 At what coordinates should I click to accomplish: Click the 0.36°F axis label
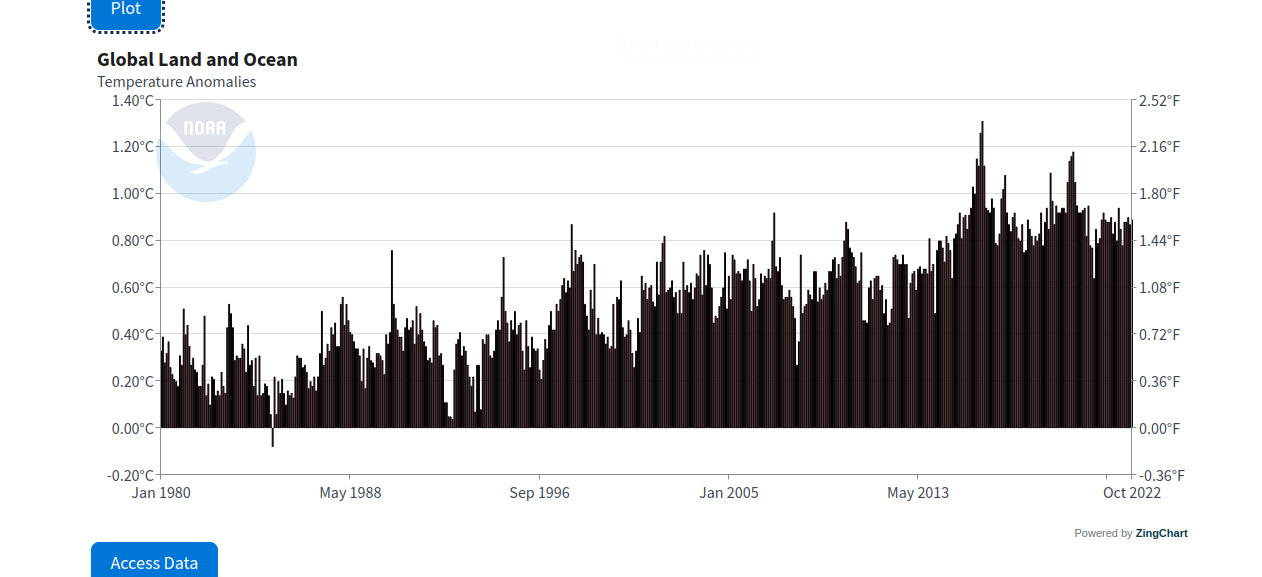(x=1159, y=382)
